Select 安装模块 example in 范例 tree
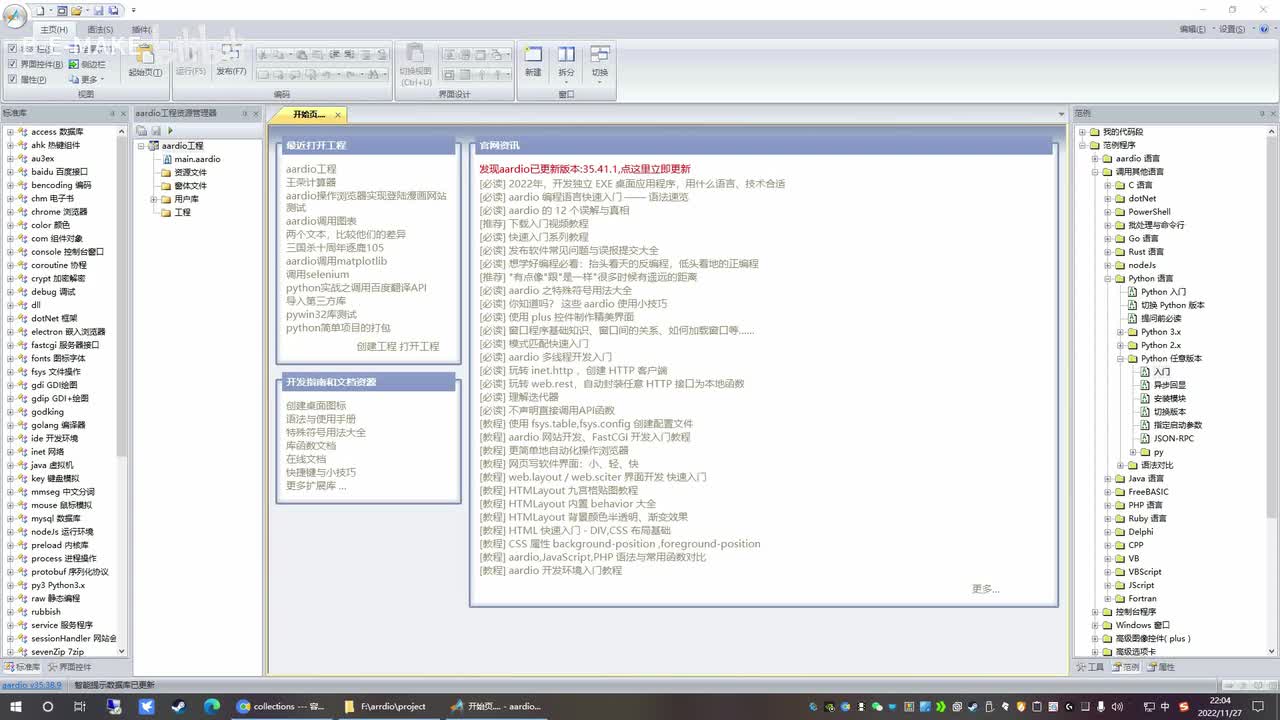 coord(1169,399)
